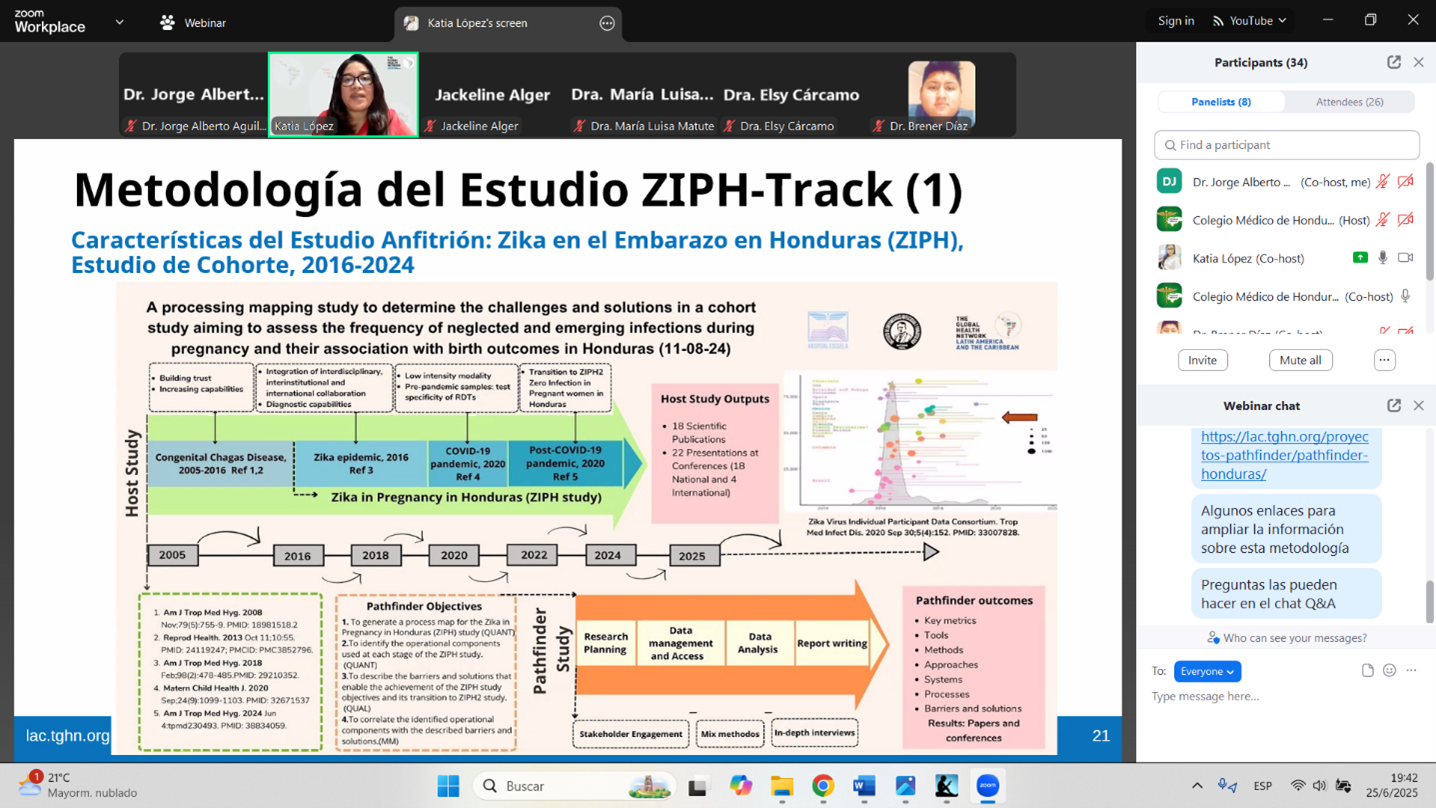Toggle Dr. Jorge Alberto's camera-off icon

tap(1406, 182)
